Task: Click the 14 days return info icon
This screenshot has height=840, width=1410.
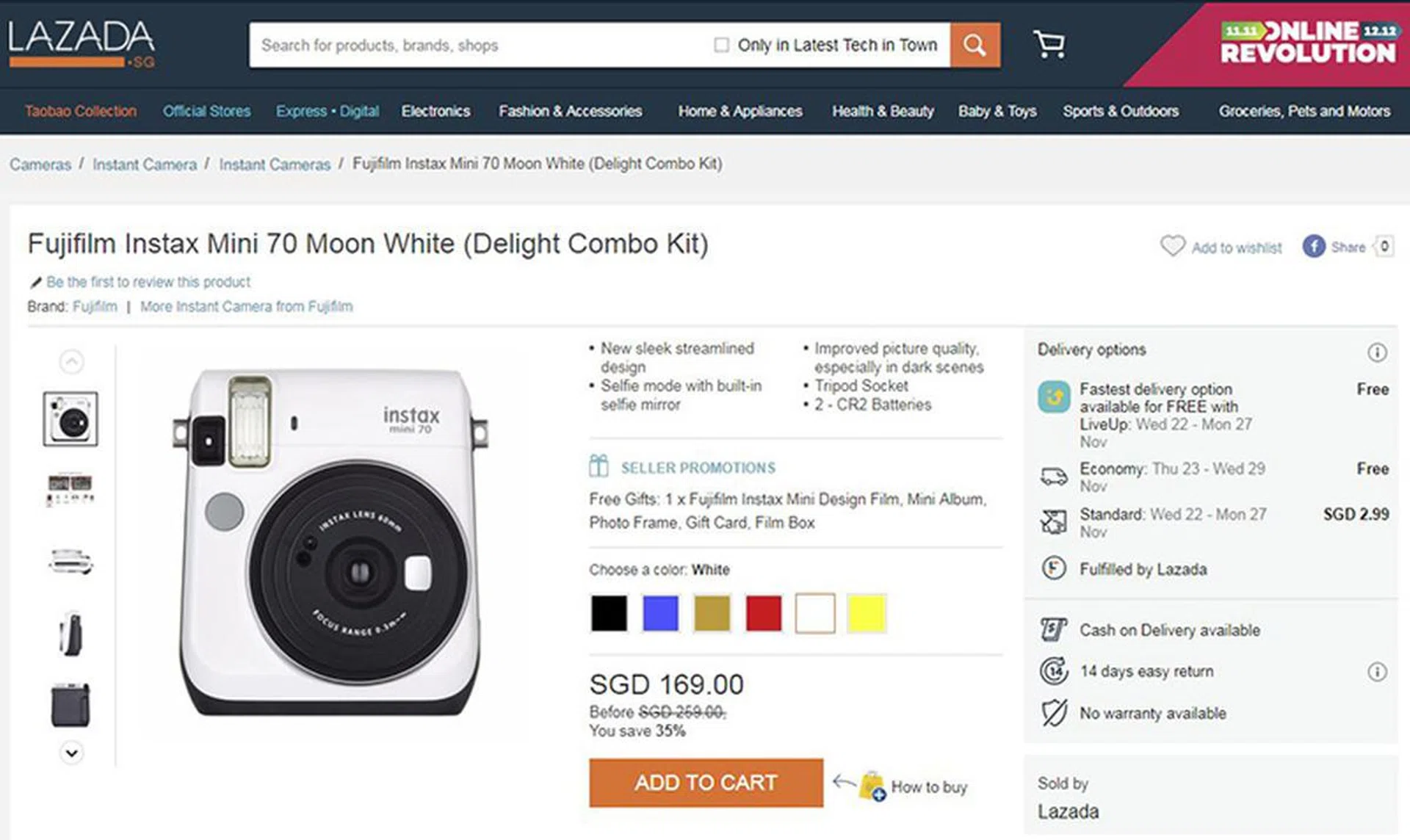Action: tap(1377, 672)
